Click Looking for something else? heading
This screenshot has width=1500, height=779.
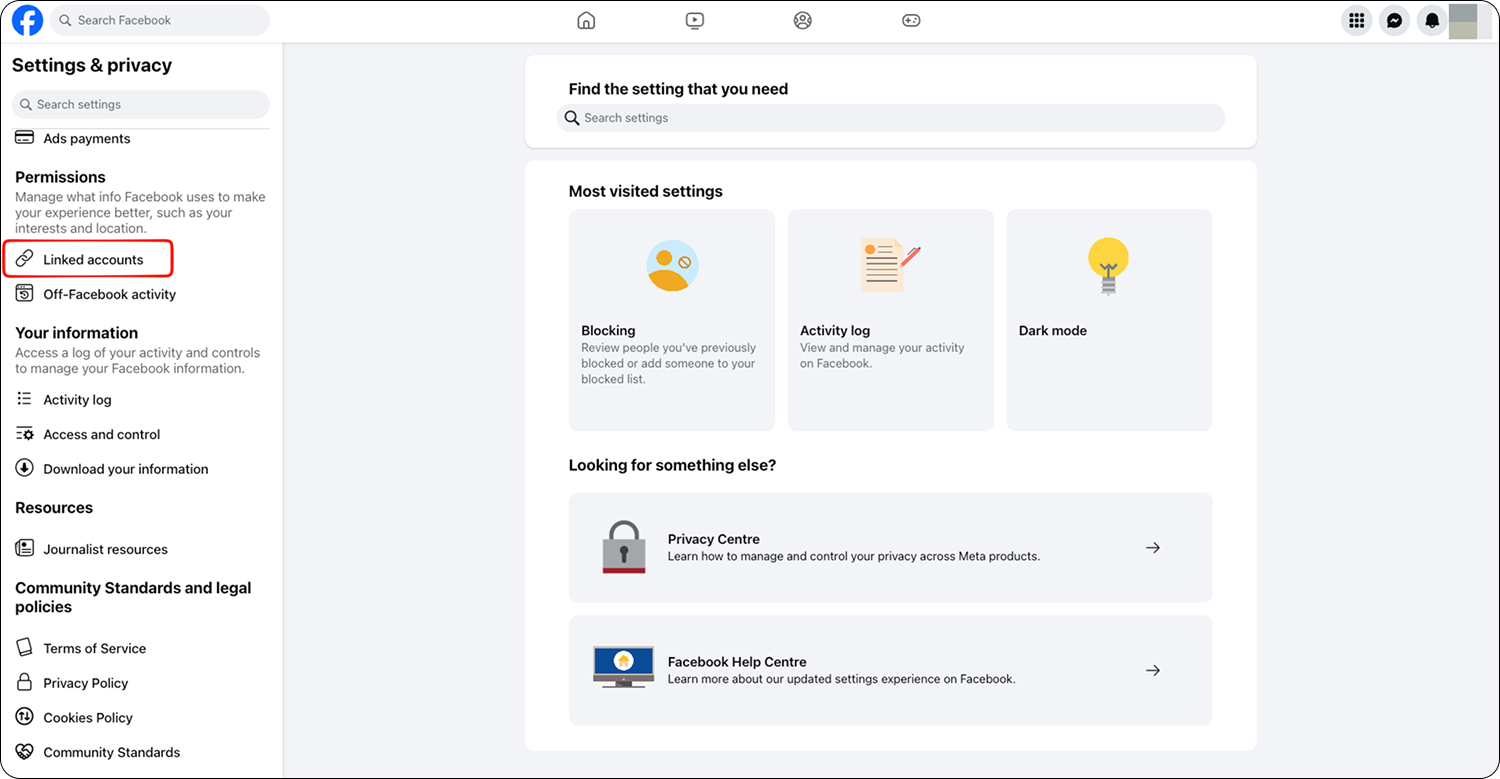click(673, 465)
